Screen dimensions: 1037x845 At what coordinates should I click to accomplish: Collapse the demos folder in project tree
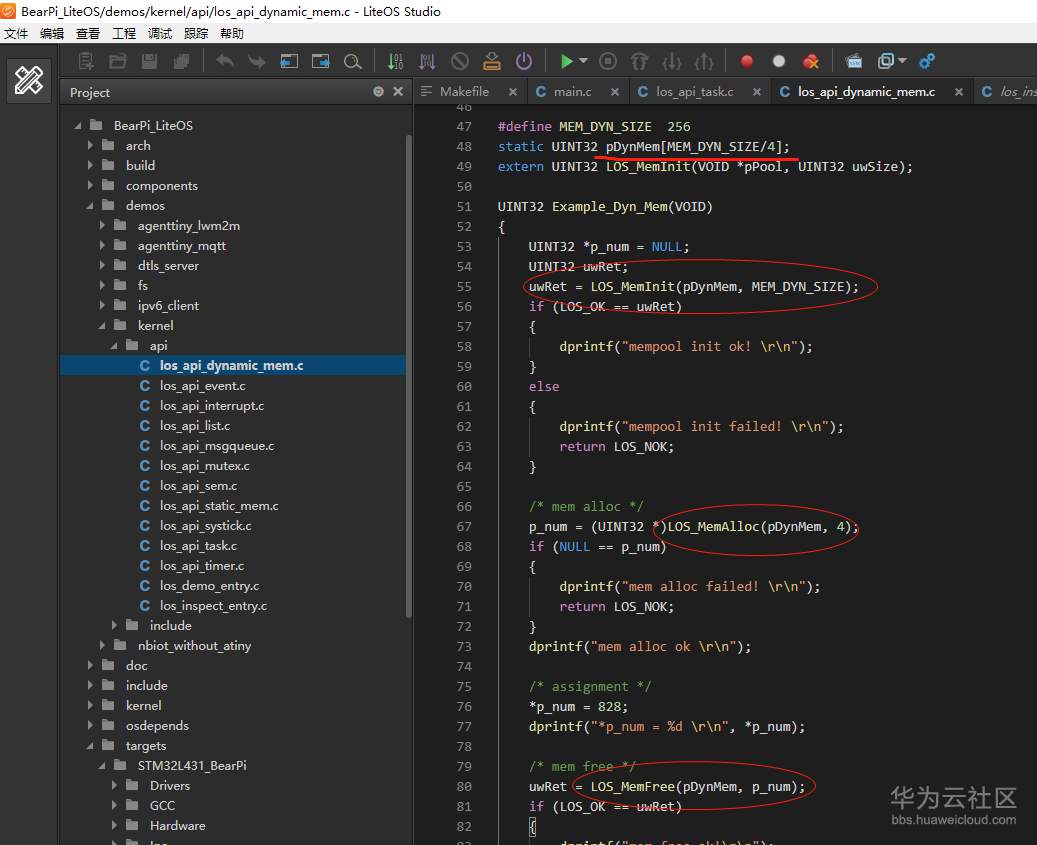coord(92,206)
